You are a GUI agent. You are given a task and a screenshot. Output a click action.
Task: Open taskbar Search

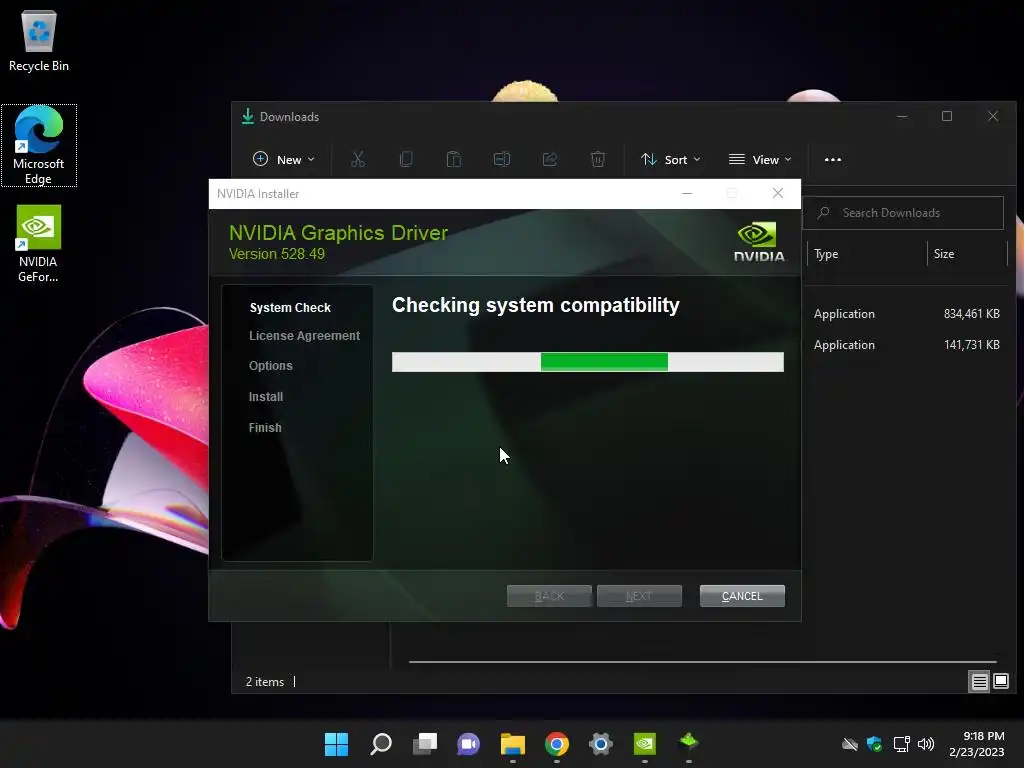[381, 744]
